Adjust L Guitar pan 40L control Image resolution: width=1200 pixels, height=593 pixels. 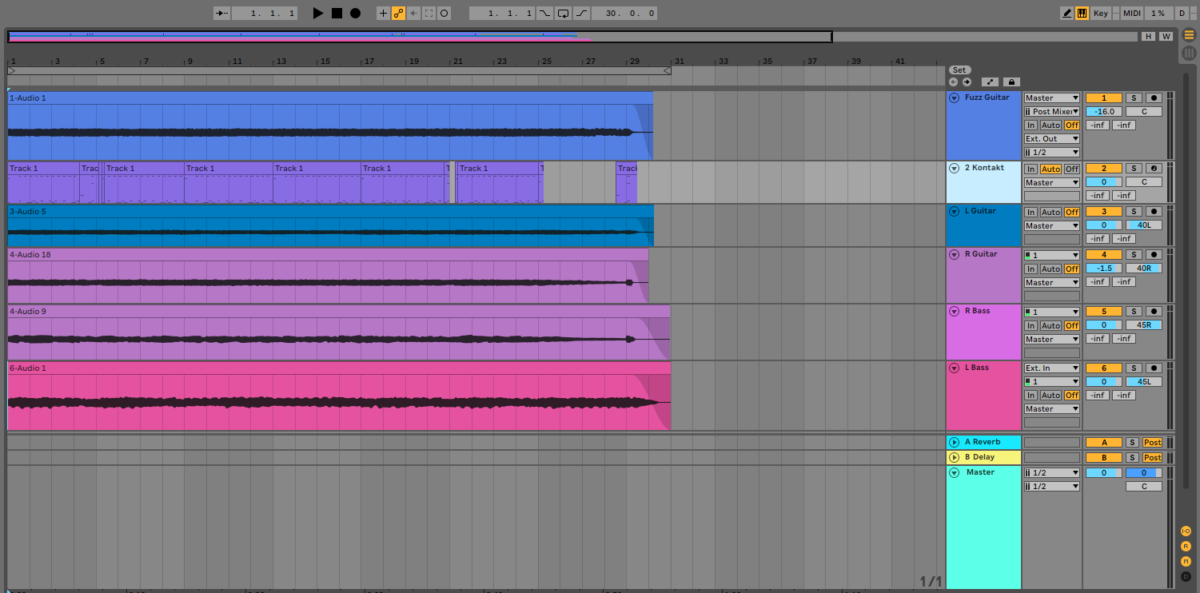tap(1144, 225)
